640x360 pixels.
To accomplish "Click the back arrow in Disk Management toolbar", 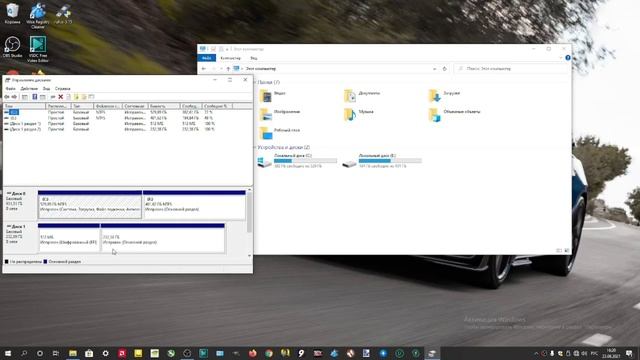I will coord(7,97).
